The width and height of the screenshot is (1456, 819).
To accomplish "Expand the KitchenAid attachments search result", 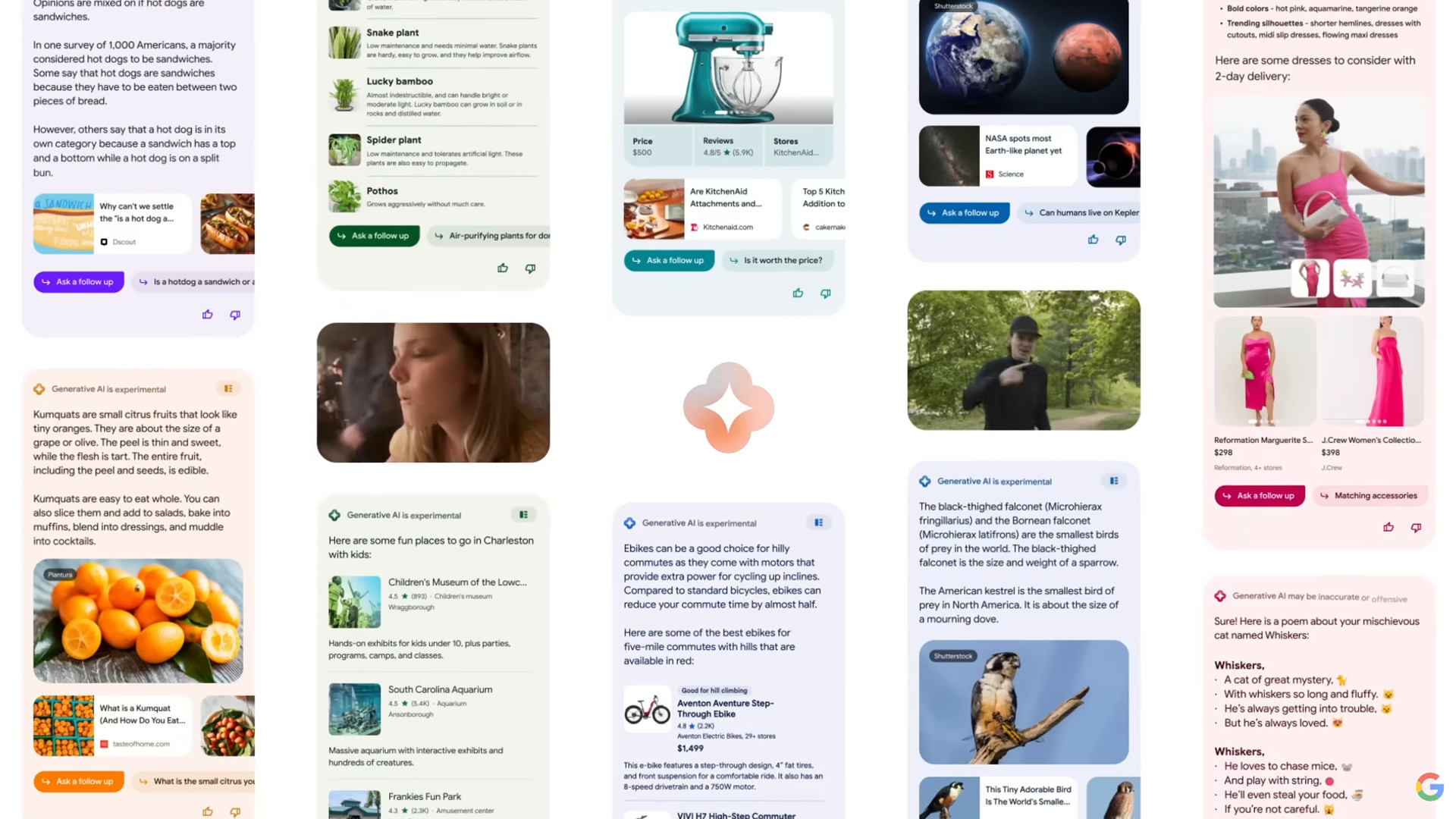I will (x=700, y=208).
